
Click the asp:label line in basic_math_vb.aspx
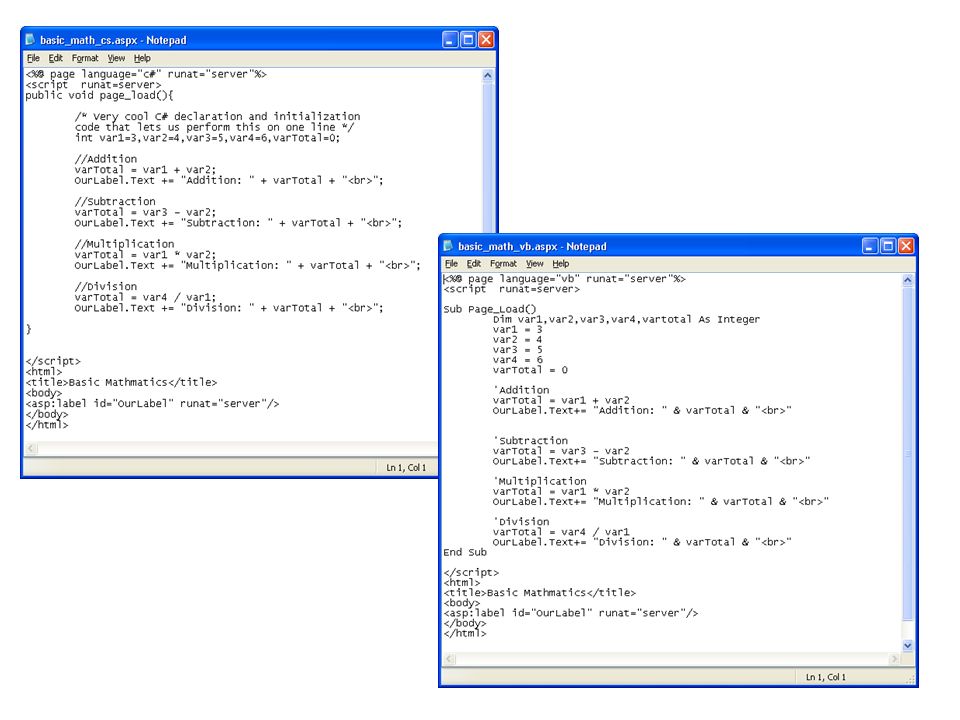[571, 613]
